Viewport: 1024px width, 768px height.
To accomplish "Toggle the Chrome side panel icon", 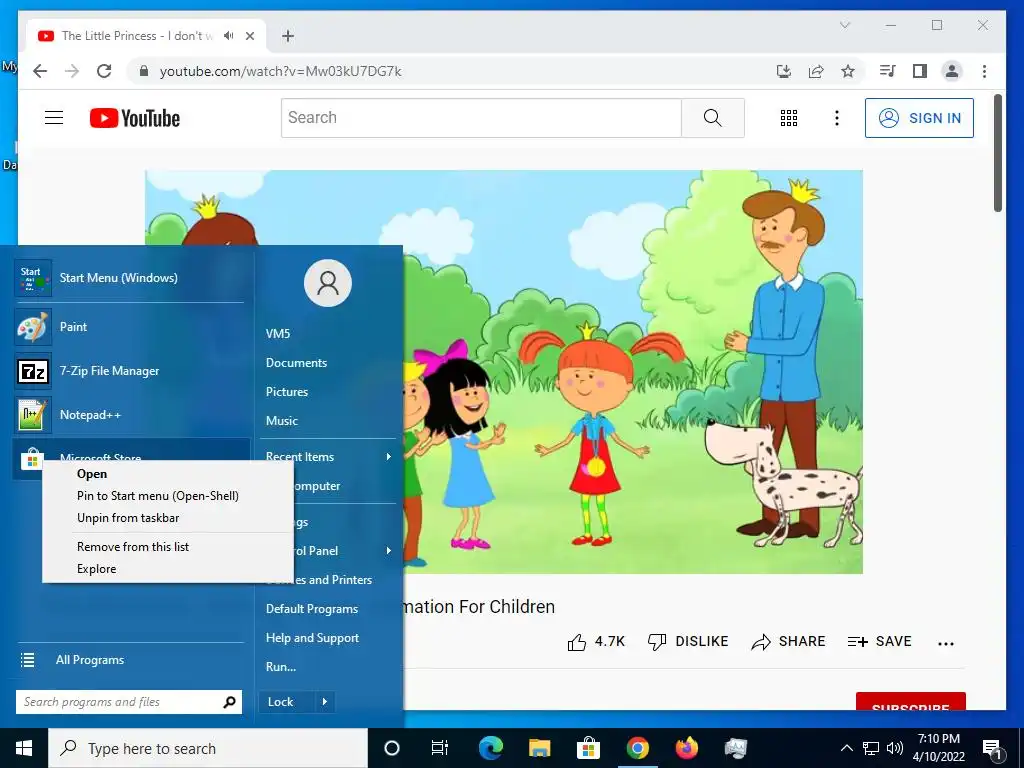I will point(920,71).
